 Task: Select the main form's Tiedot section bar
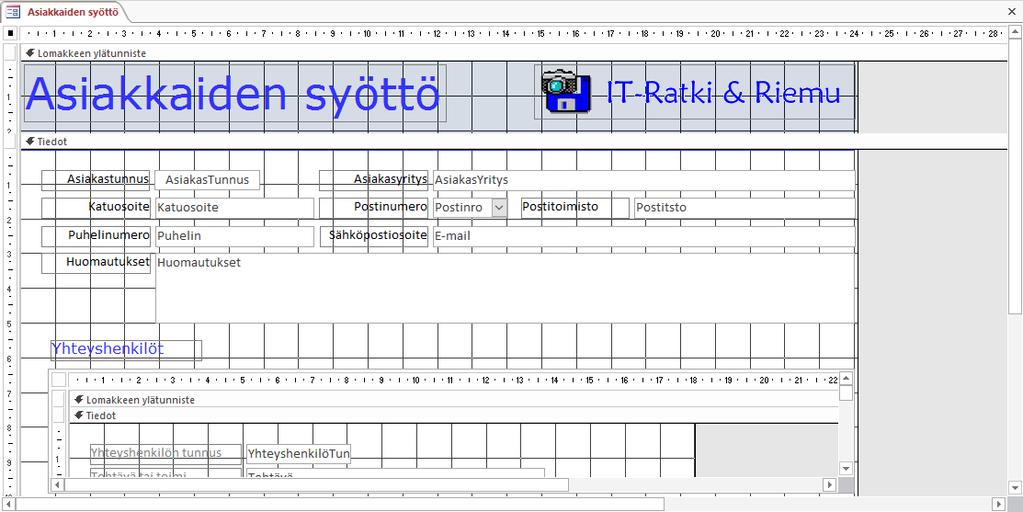[x=514, y=141]
